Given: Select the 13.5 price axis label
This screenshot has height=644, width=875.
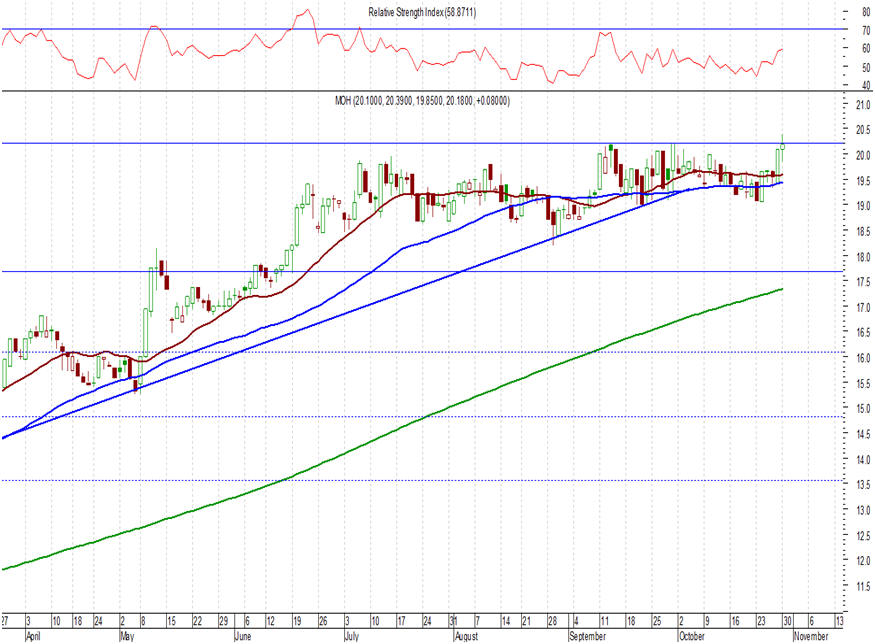Looking at the screenshot, I should point(863,485).
